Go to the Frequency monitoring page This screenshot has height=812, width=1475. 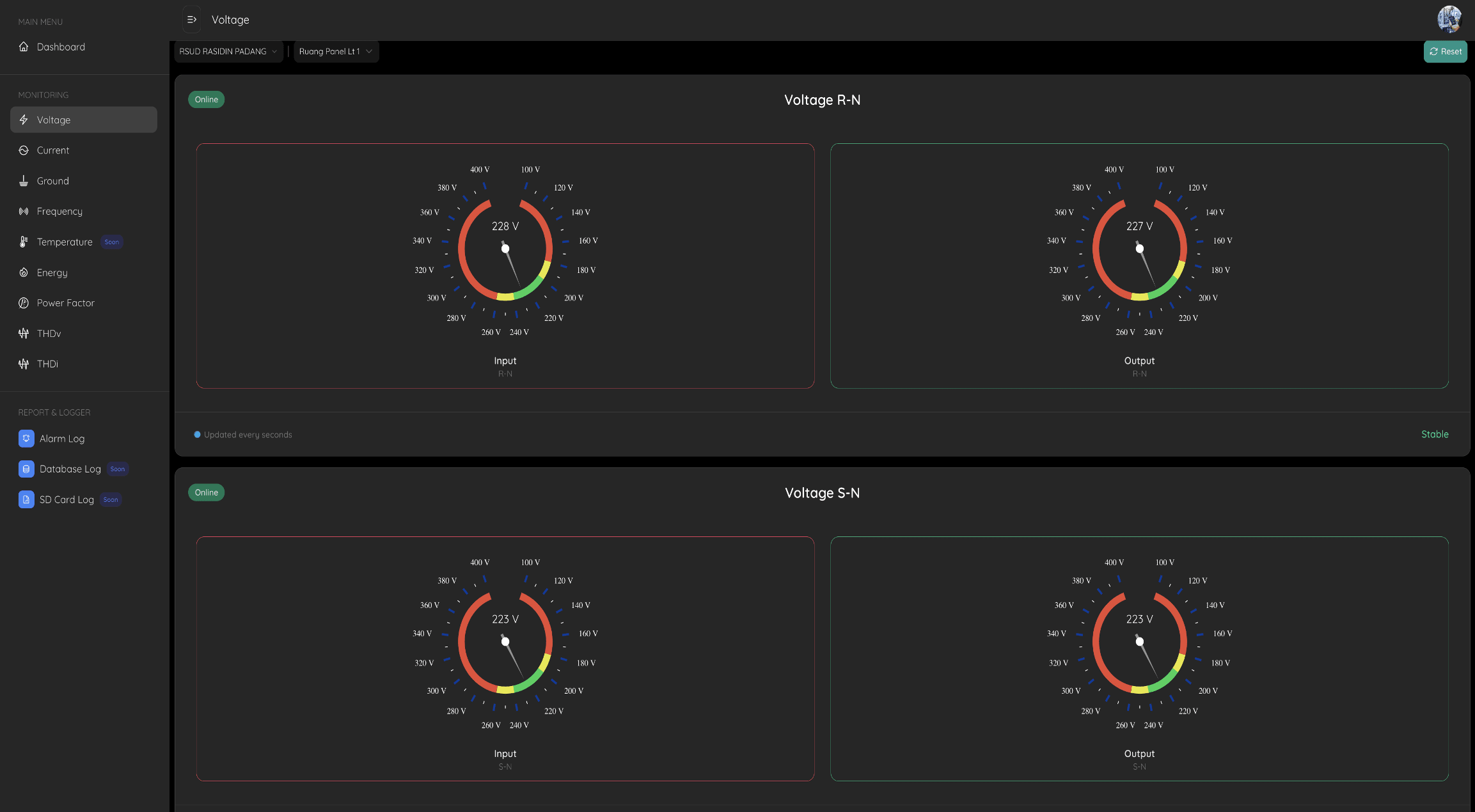coord(84,211)
